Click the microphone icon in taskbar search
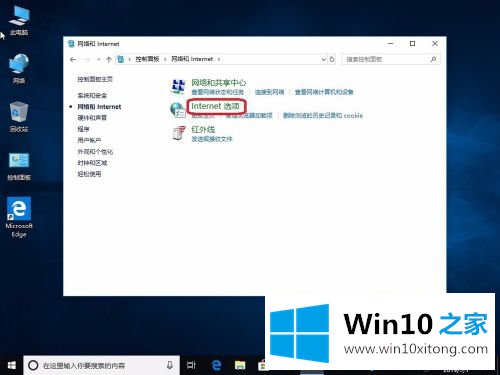This screenshot has height=375, width=500. coord(170,365)
